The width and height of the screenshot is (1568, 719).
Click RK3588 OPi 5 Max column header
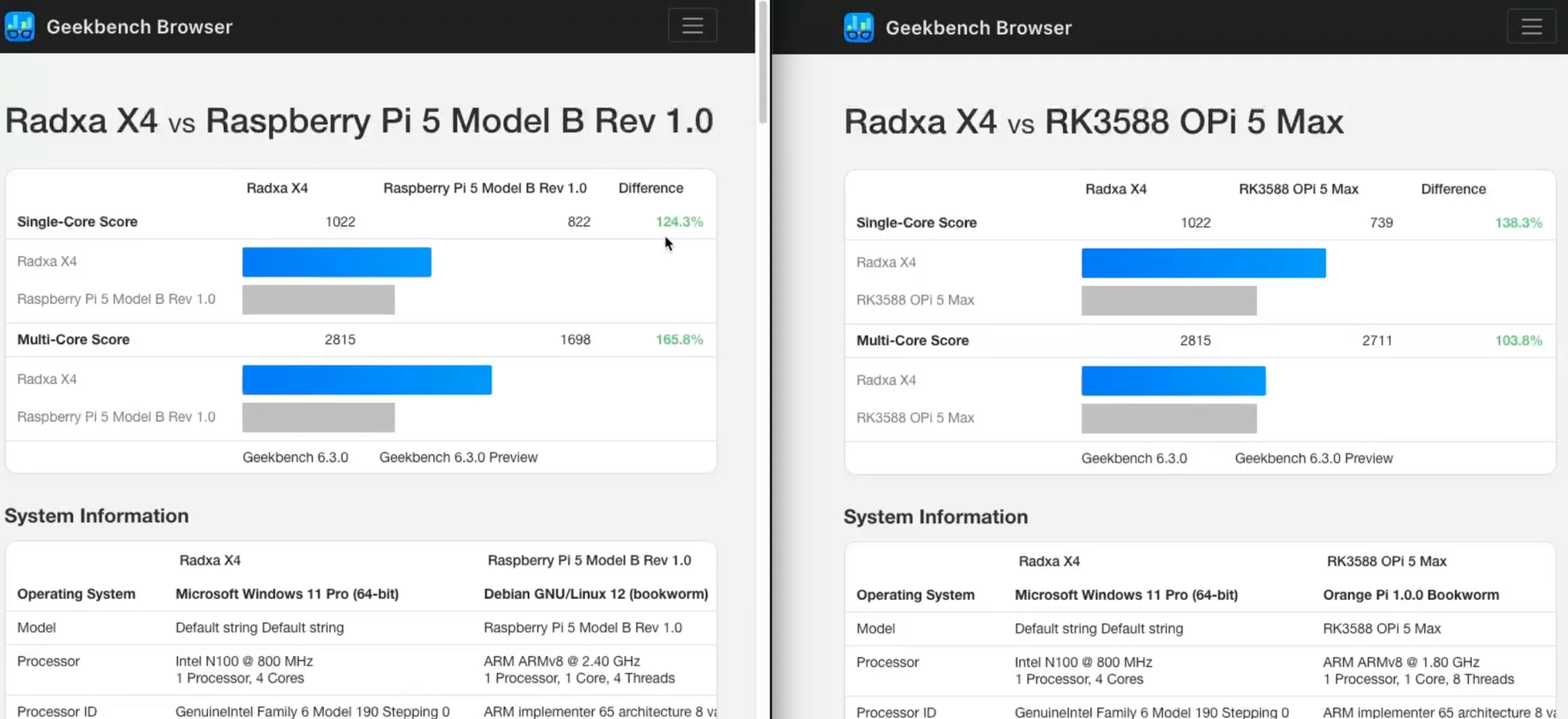pos(1299,190)
